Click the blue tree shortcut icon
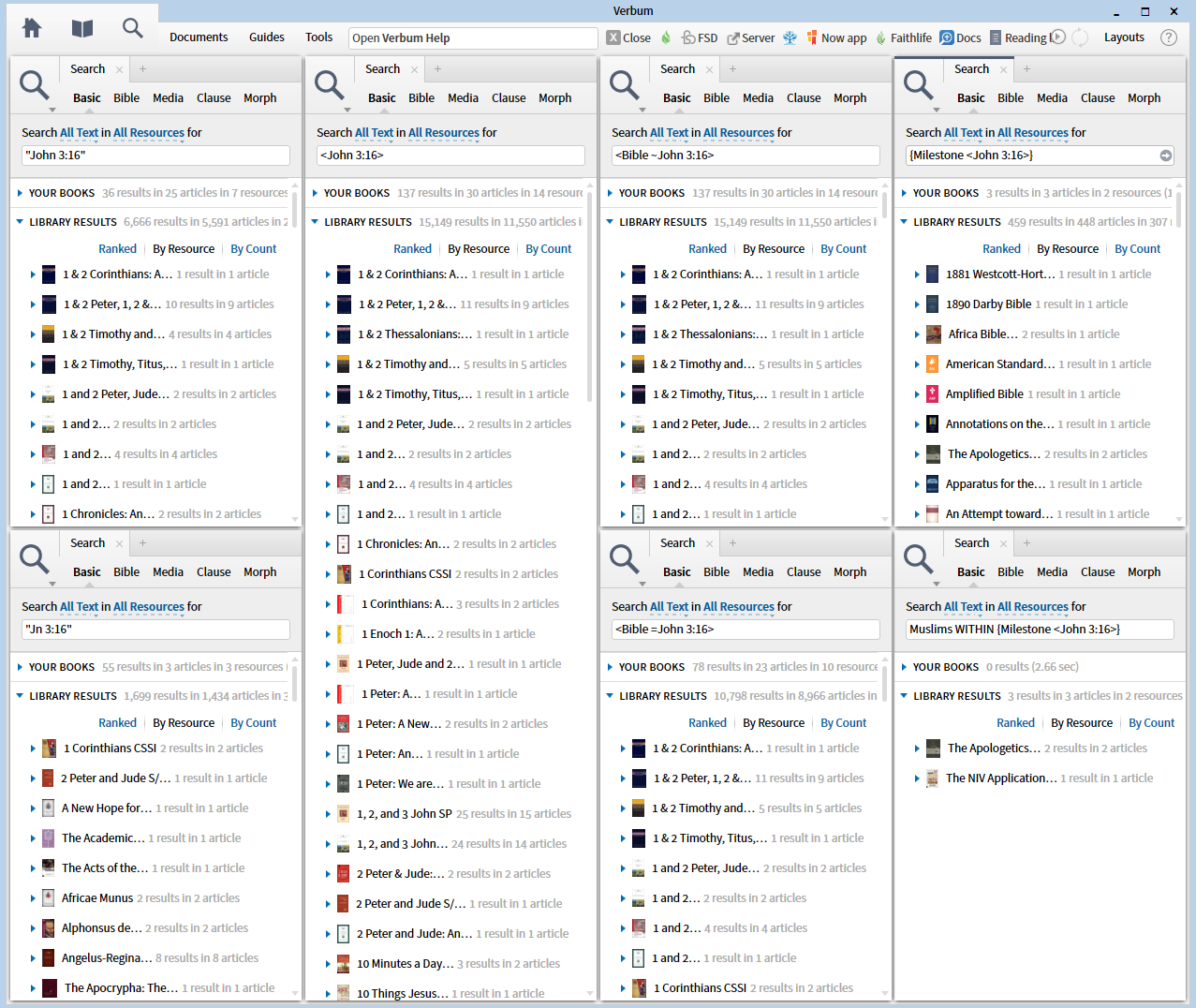The height and width of the screenshot is (1008, 1196). 790,37
